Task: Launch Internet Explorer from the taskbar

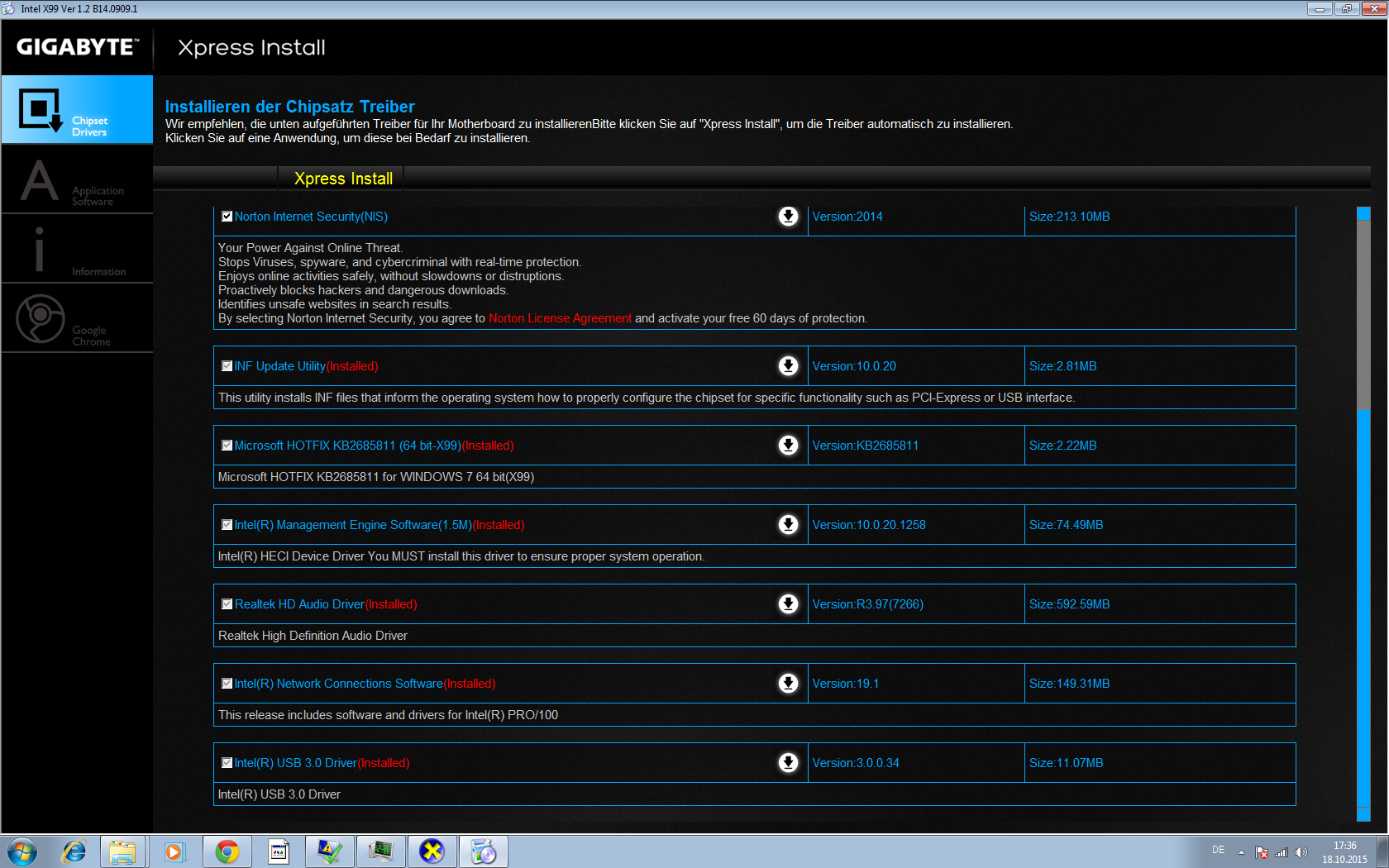Action: point(74,851)
